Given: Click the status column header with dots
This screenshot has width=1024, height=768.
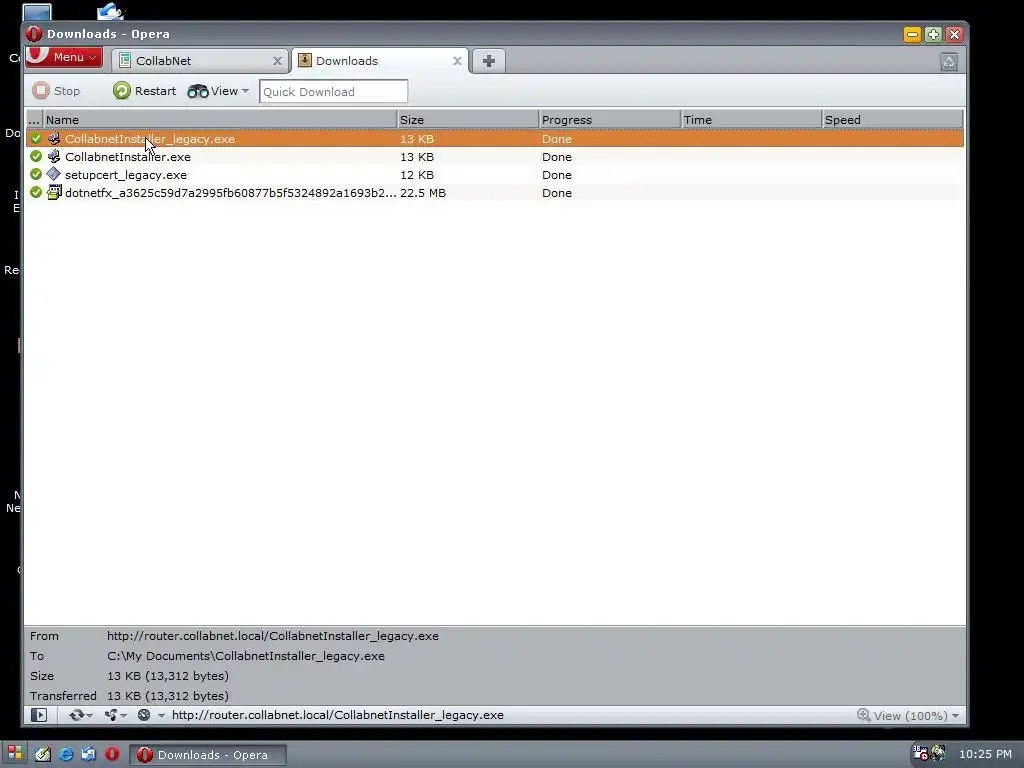Looking at the screenshot, I should point(35,120).
